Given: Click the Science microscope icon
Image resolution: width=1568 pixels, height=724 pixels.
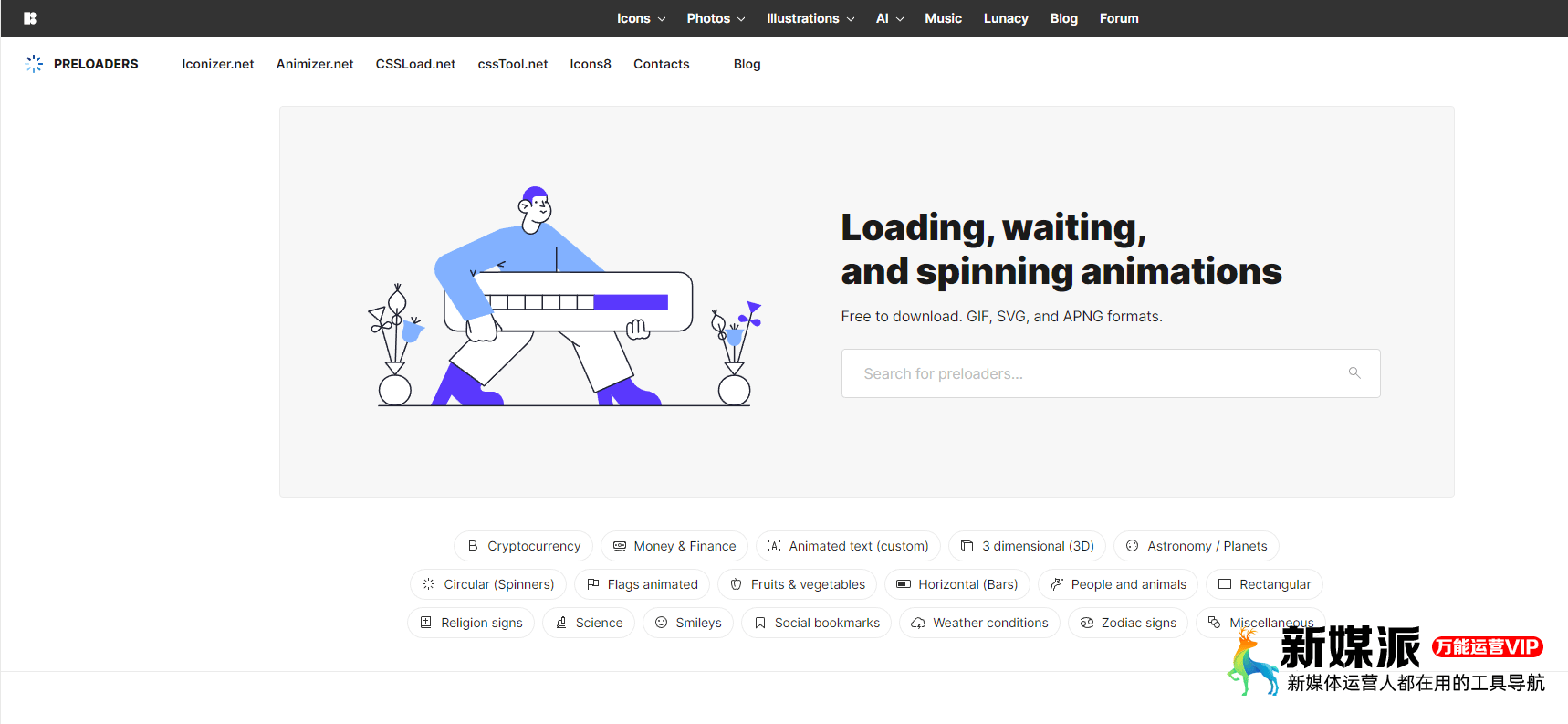Looking at the screenshot, I should [x=561, y=623].
